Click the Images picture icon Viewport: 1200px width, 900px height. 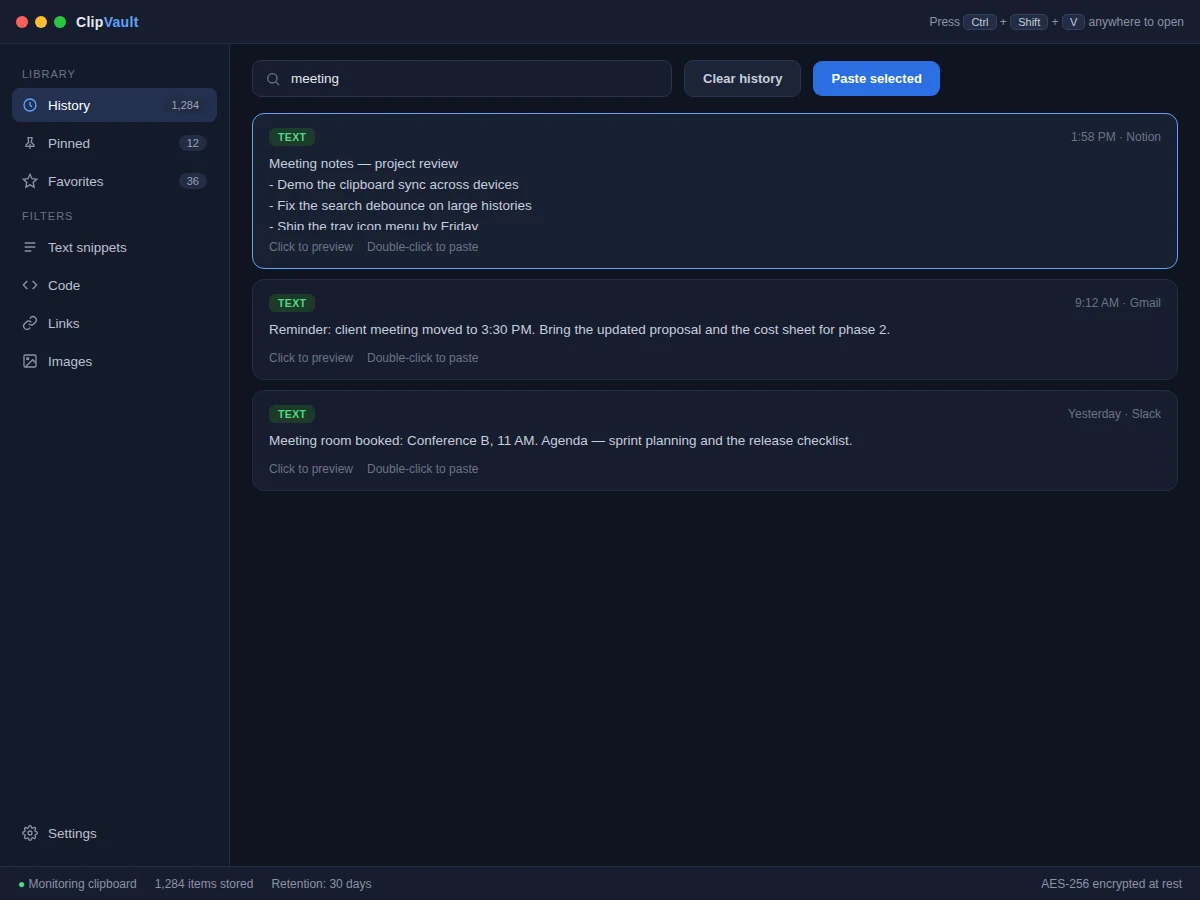30,361
